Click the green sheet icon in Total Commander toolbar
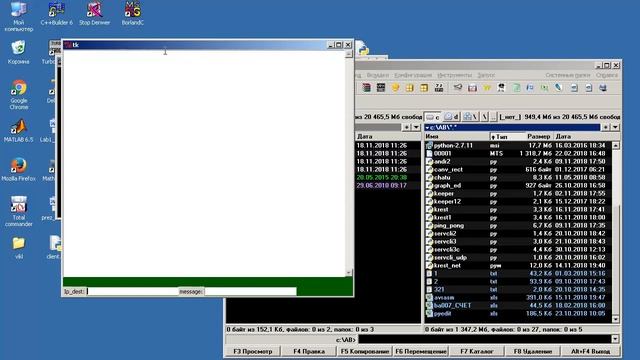This screenshot has height=360, width=640. (x=516, y=88)
